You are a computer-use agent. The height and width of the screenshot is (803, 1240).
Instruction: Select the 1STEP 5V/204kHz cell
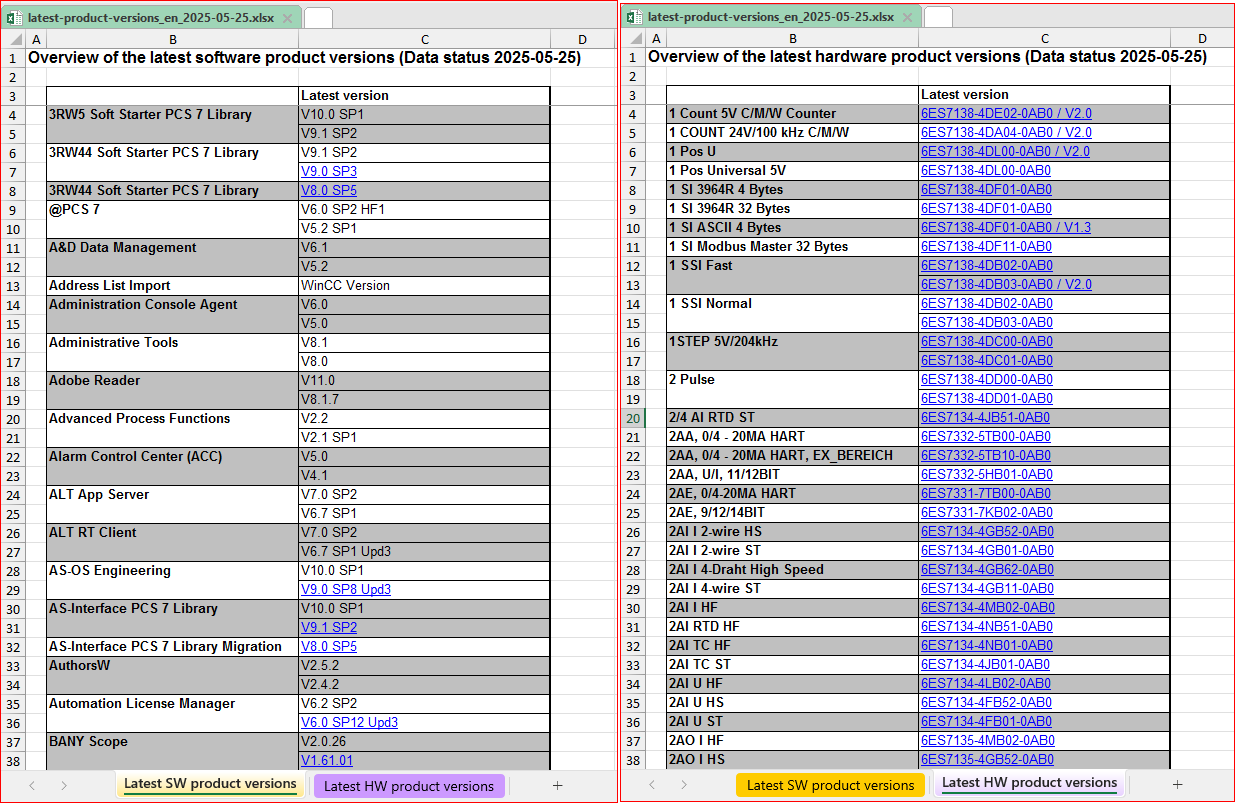(793, 350)
